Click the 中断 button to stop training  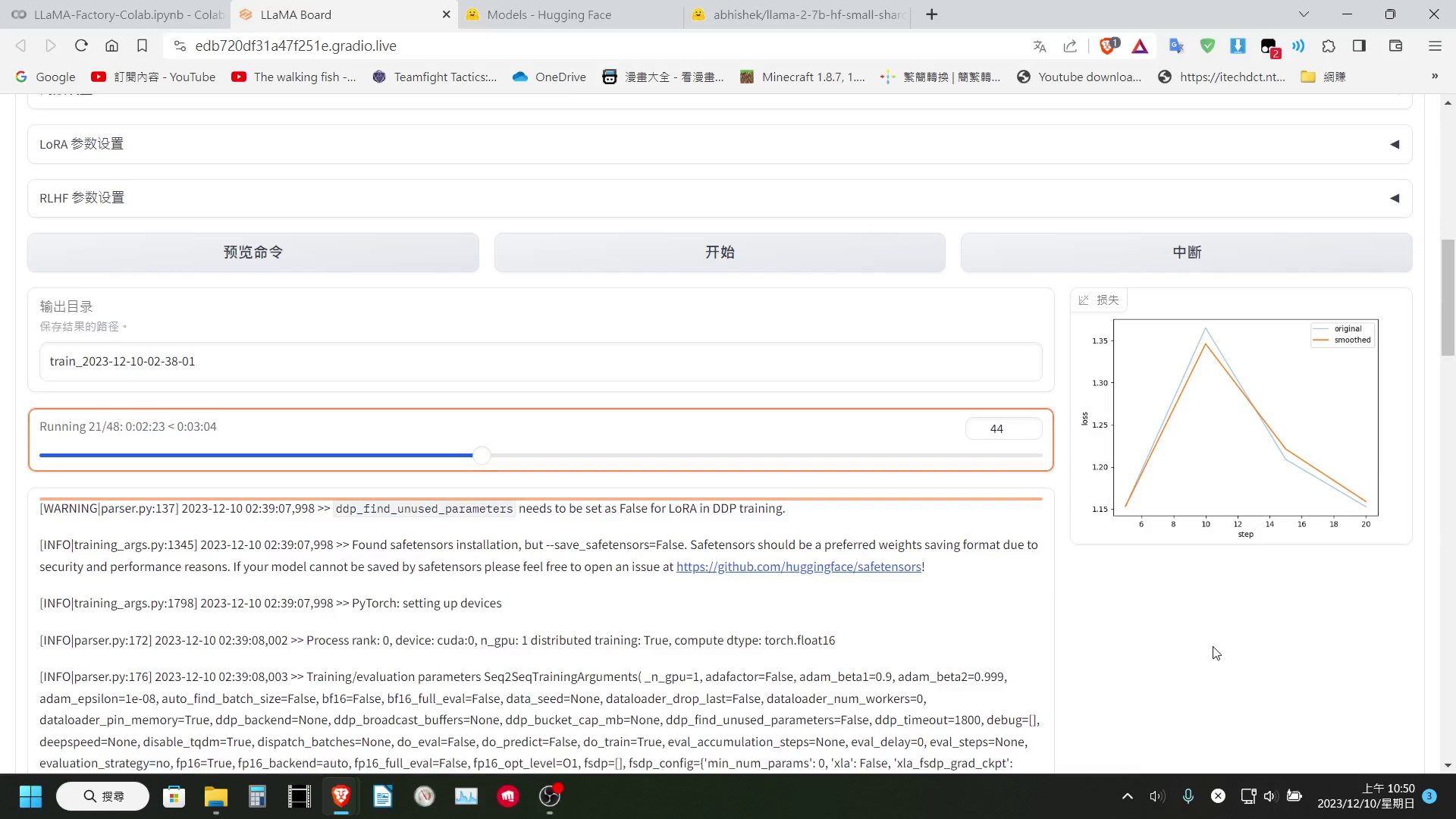coord(1188,252)
